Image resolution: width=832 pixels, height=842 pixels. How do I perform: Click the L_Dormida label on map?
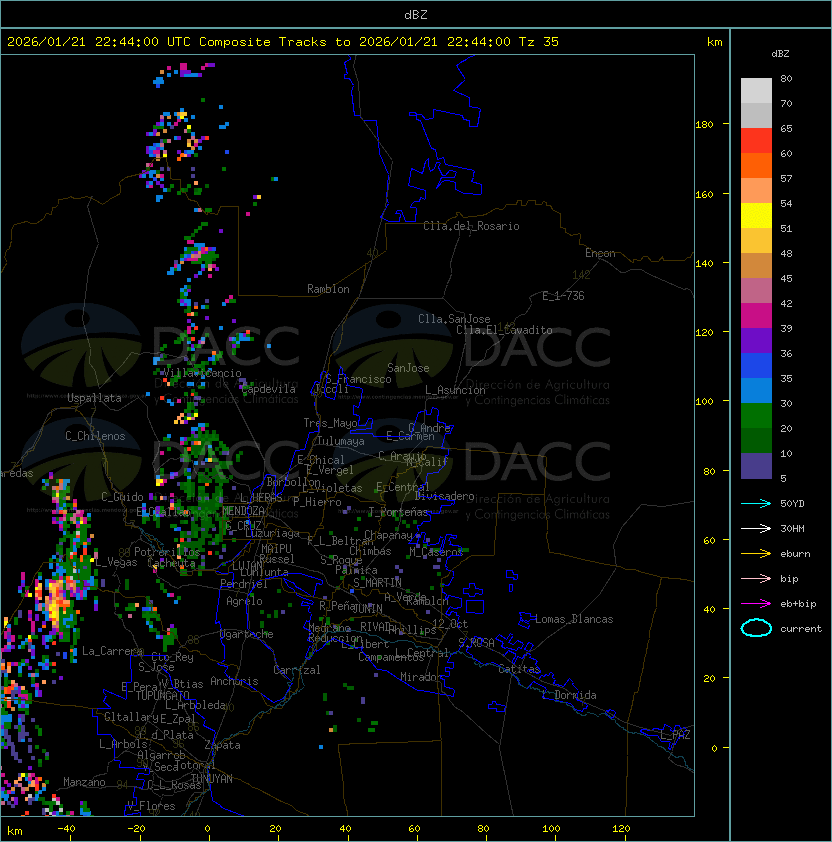pyautogui.click(x=569, y=695)
